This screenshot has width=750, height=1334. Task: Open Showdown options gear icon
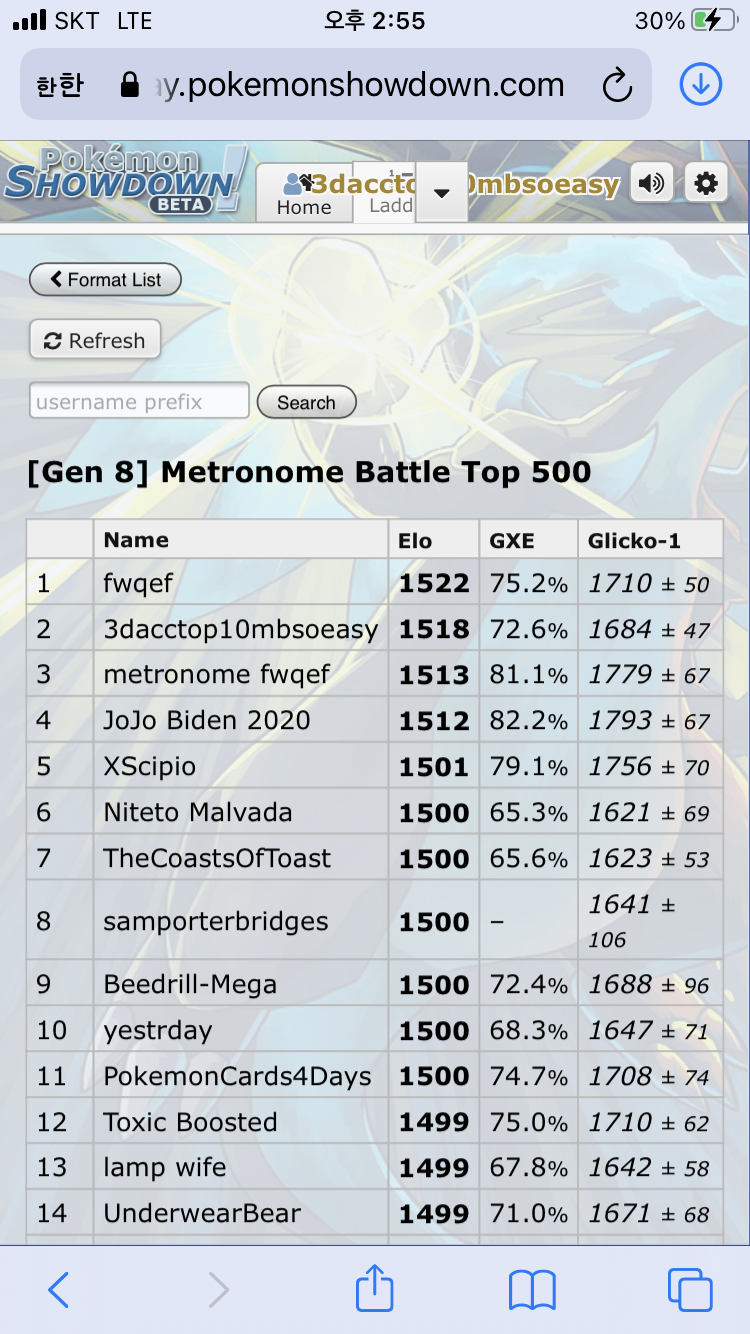click(x=706, y=184)
